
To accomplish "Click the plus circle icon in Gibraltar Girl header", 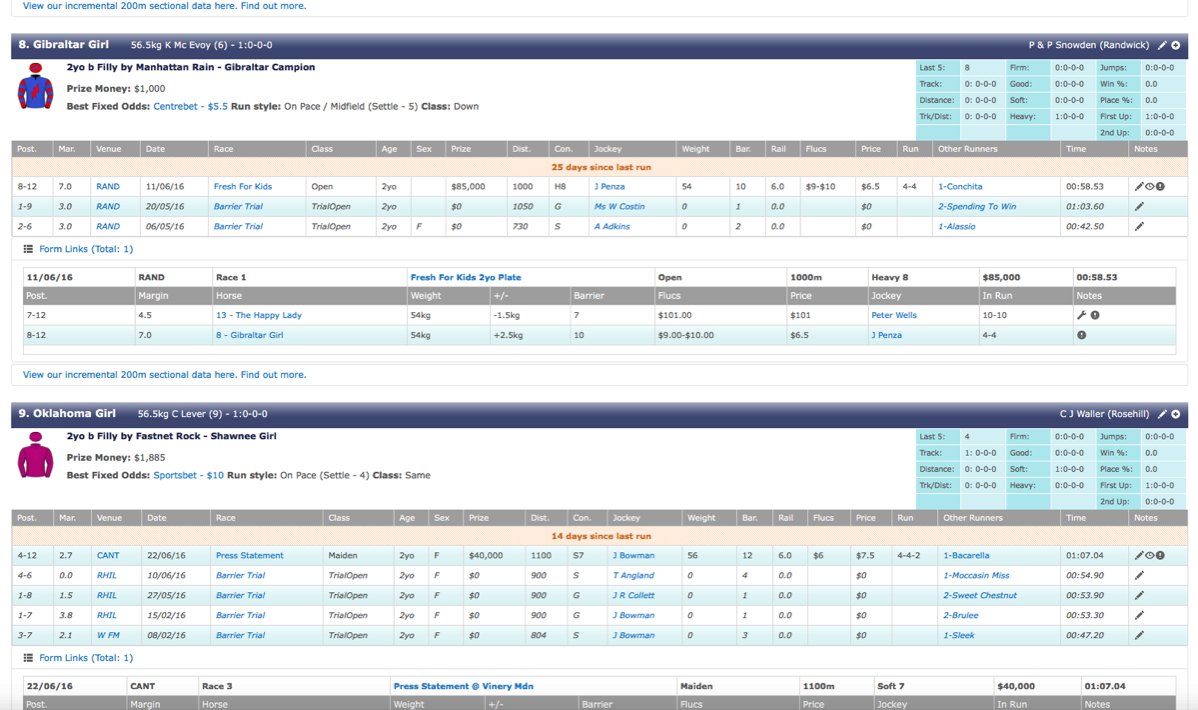I will pyautogui.click(x=1176, y=45).
